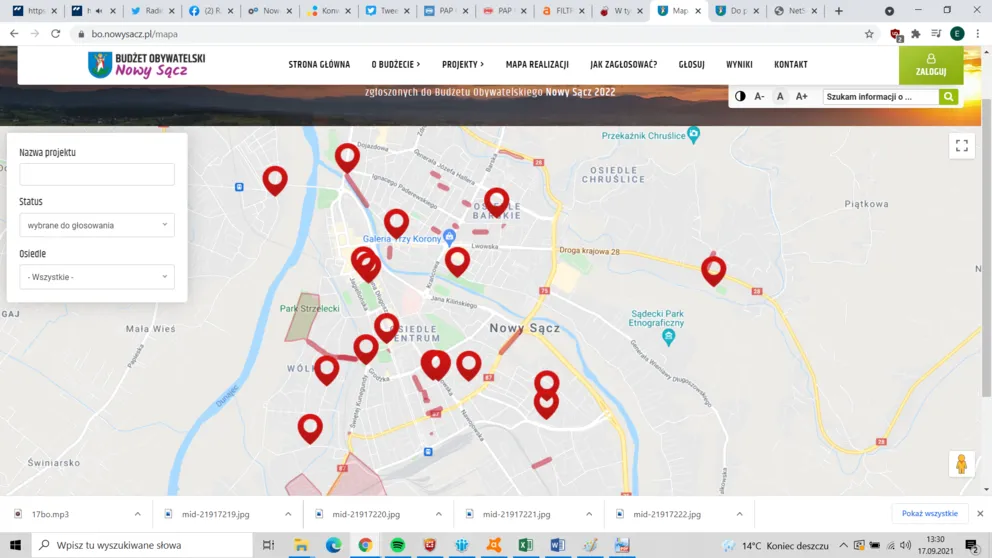Open JAK ZAGŁOSOWAĆ? page
The image size is (992, 558).
(x=623, y=65)
